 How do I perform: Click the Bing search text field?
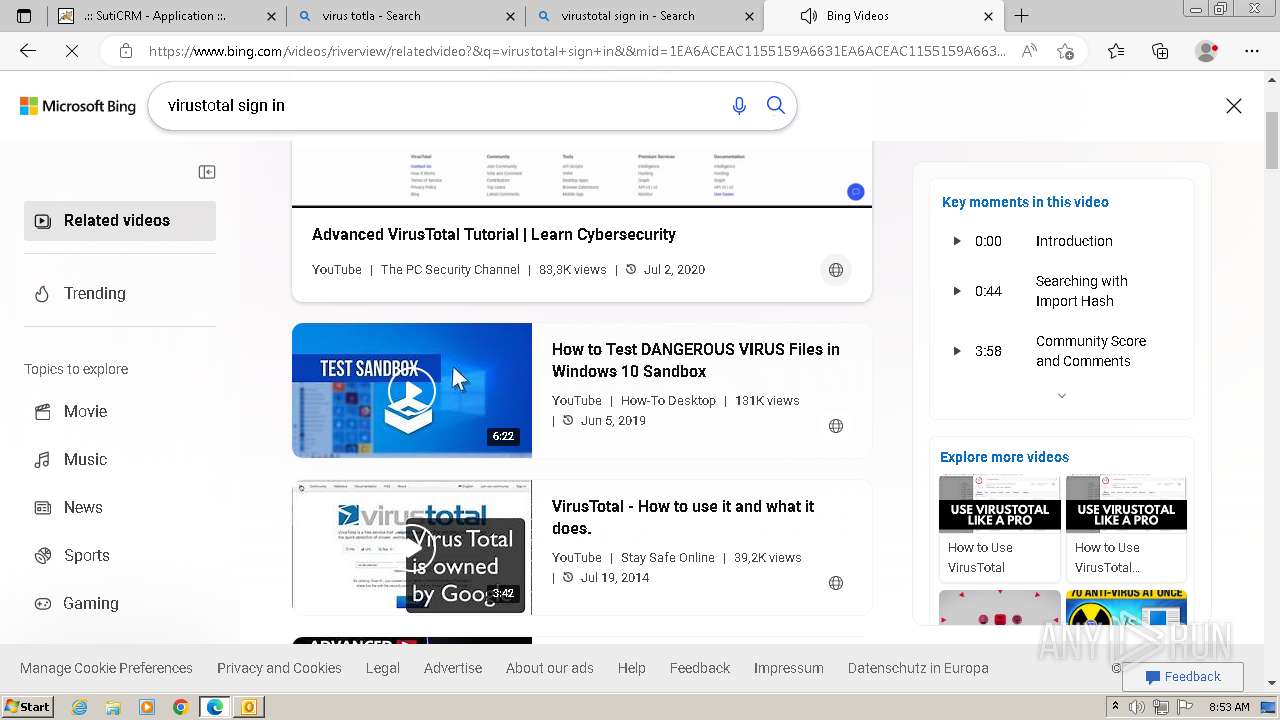tap(440, 105)
